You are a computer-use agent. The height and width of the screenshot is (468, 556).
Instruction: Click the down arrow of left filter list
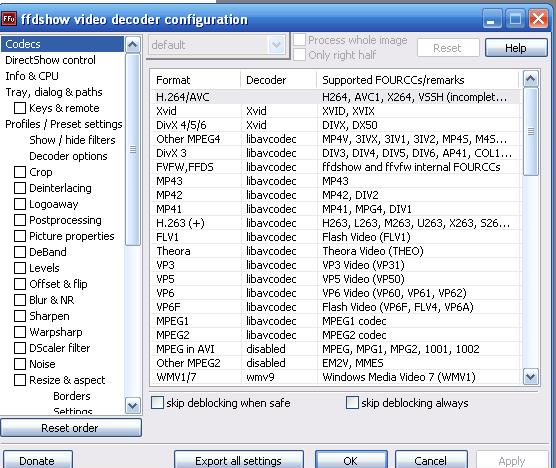tap(133, 405)
